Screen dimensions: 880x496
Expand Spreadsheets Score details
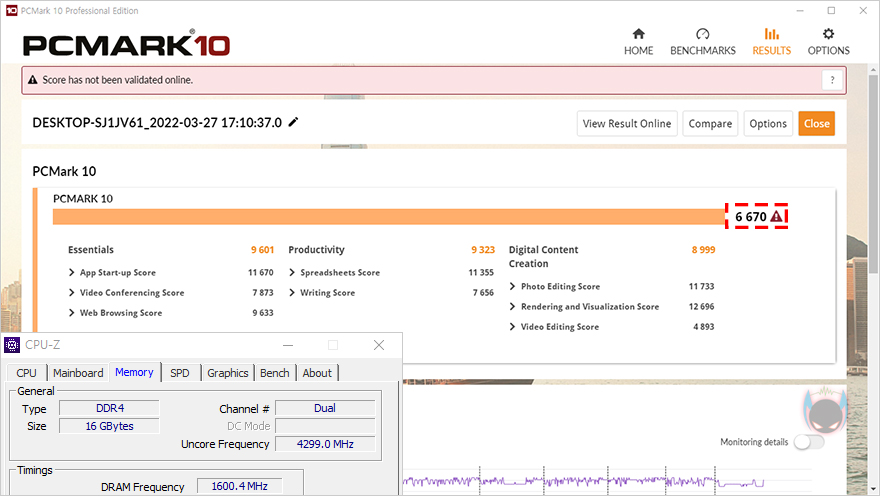click(x=292, y=272)
